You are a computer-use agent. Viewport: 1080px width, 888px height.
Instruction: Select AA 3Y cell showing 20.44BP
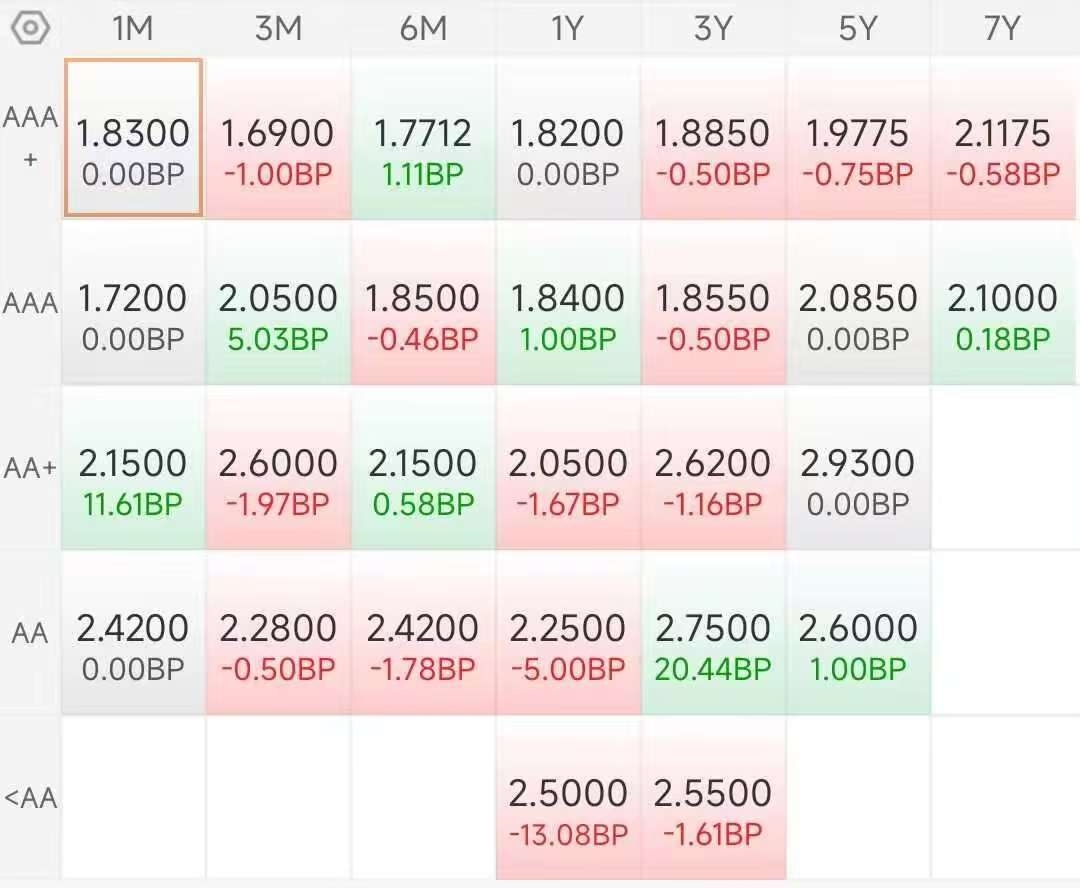click(x=713, y=633)
